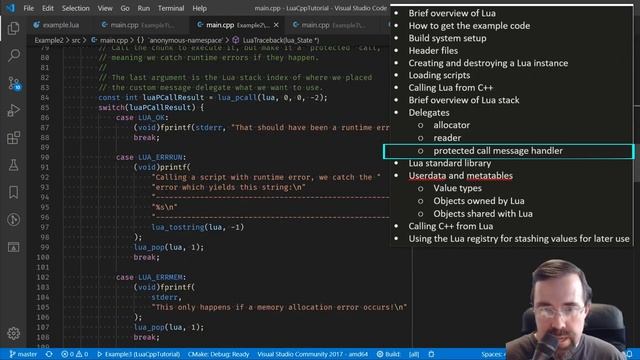Click CMake: Debug: Ready in status bar
Screen dimensions: 640x360
click(218, 354)
